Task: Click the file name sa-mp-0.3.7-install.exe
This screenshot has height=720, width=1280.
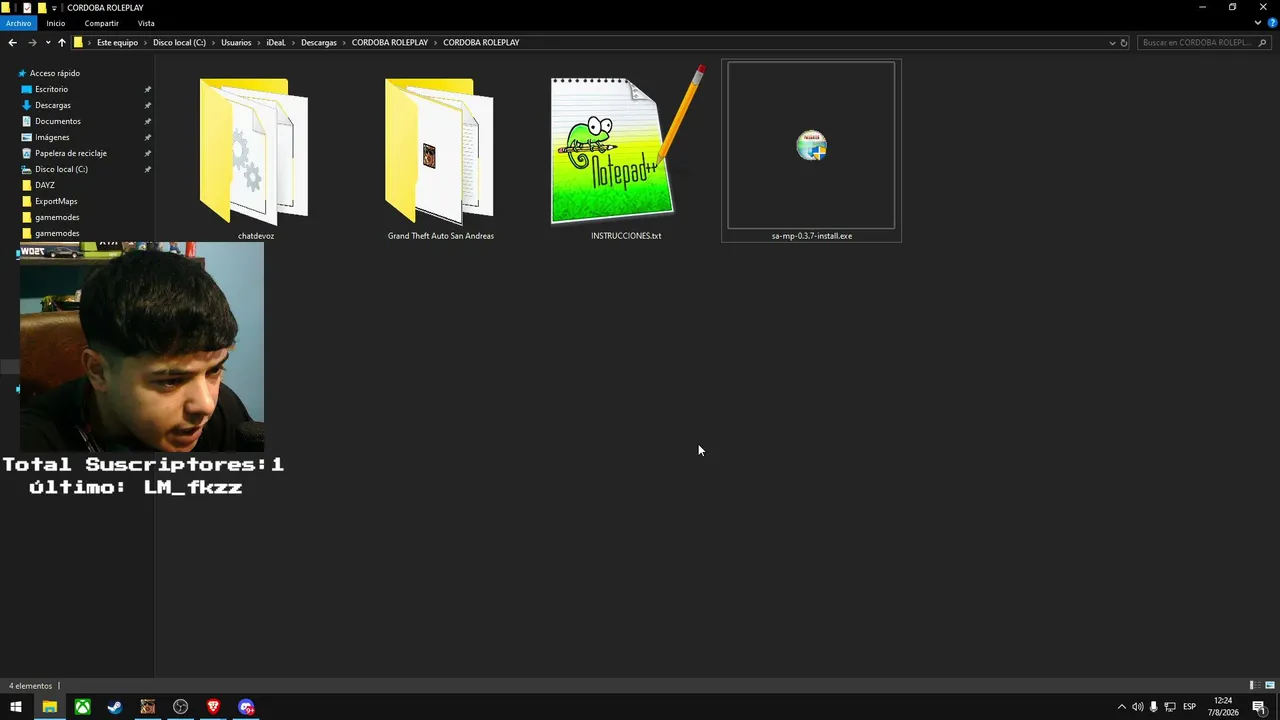Action: coord(811,236)
